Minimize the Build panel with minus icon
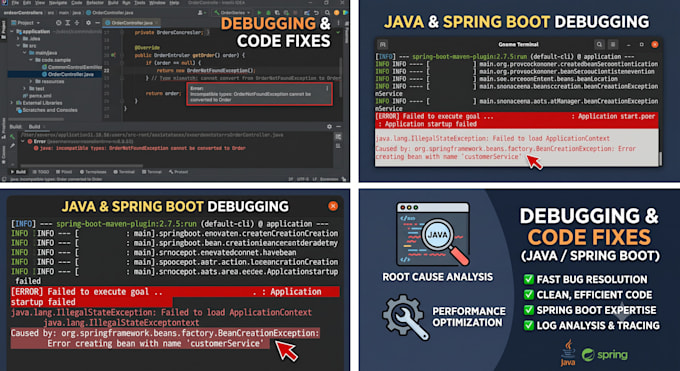This screenshot has height=371, width=680. [338, 126]
